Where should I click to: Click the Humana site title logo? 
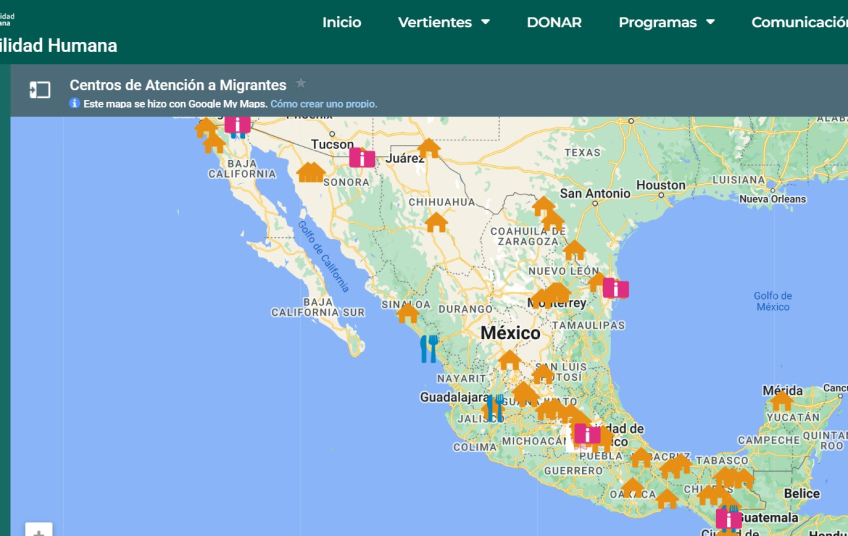point(58,45)
